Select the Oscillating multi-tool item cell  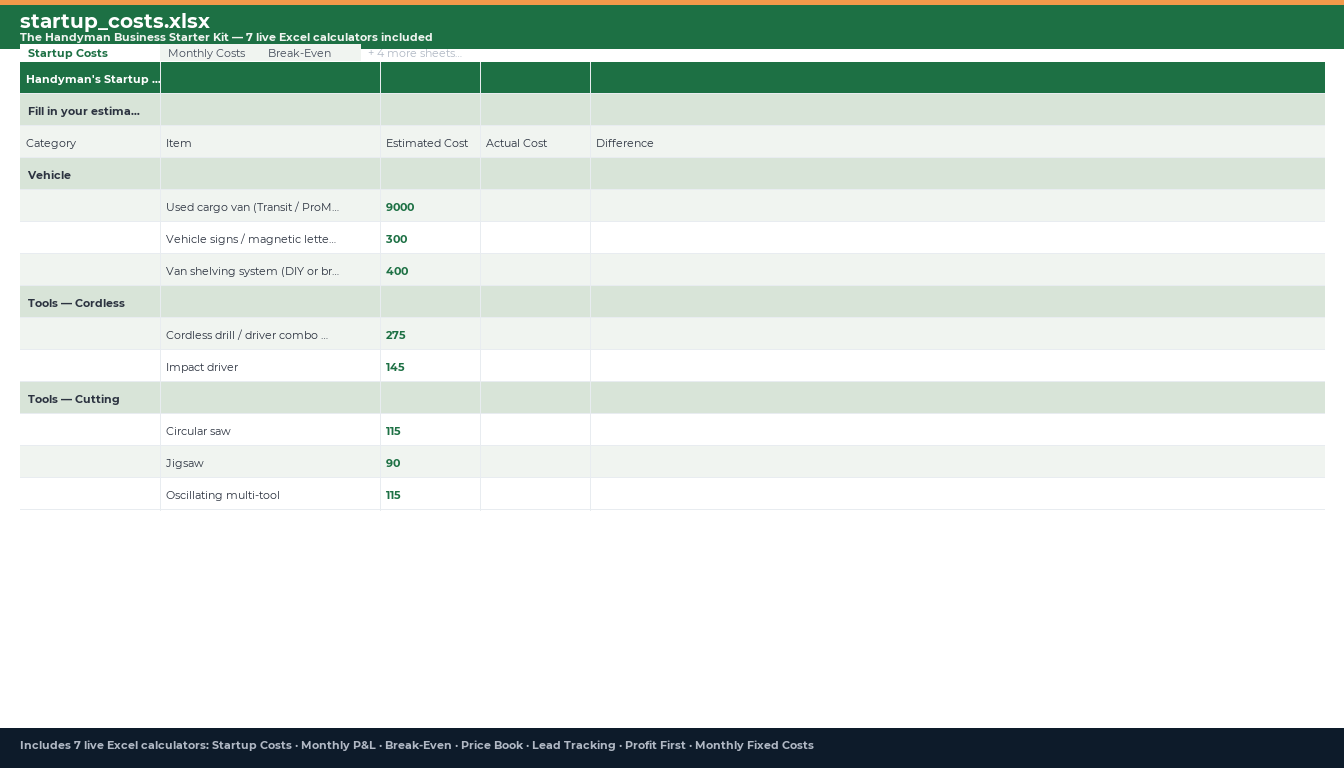pyautogui.click(x=270, y=494)
